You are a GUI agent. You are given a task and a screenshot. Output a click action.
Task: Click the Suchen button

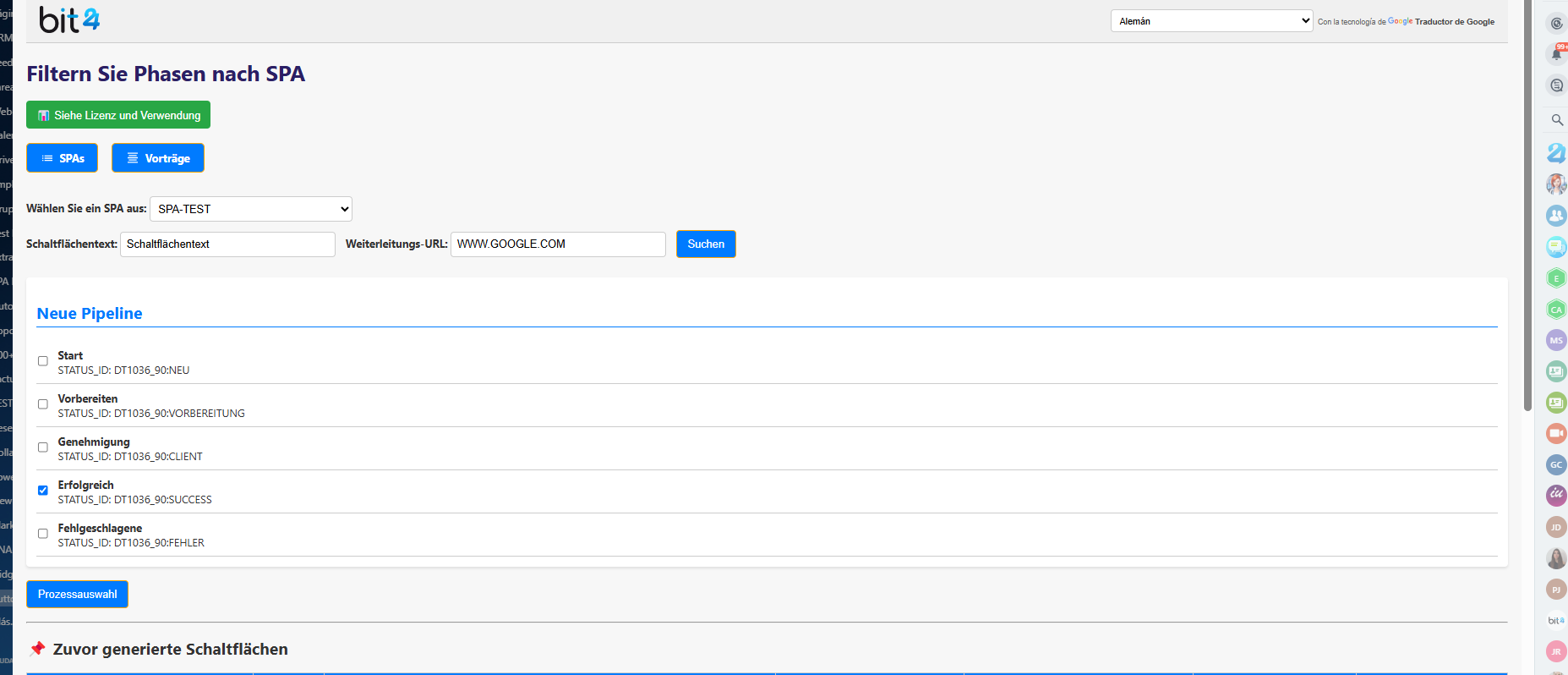pyautogui.click(x=706, y=244)
